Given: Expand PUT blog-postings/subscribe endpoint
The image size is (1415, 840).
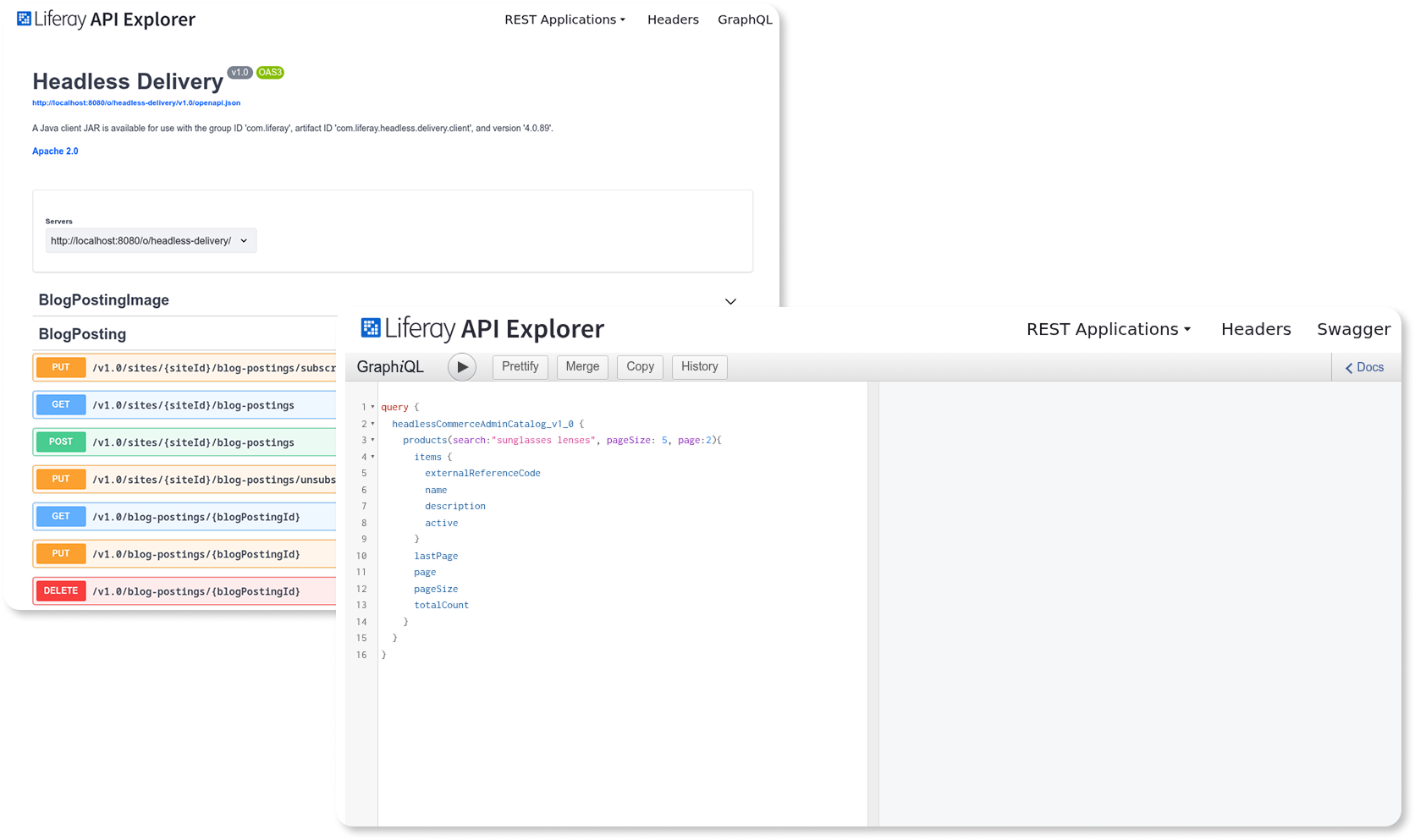Looking at the screenshot, I should (x=184, y=368).
